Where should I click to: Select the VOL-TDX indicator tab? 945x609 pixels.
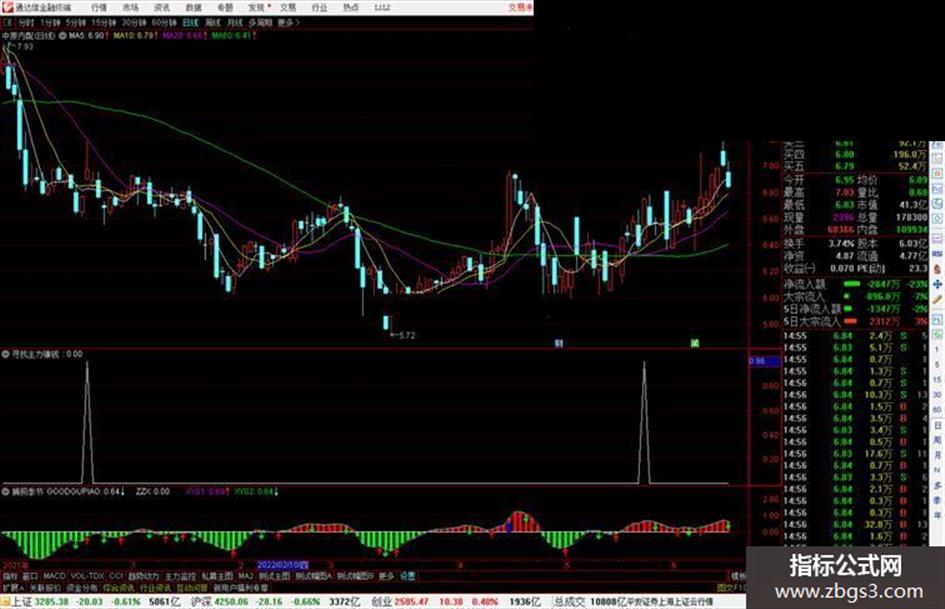(x=88, y=576)
